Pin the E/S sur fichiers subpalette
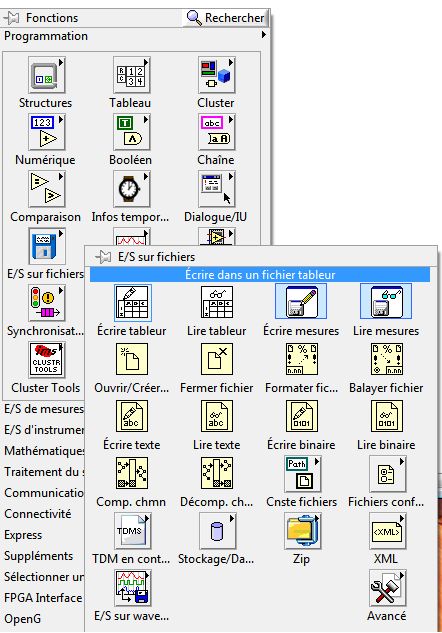Screen dimensions: 442x633 pyautogui.click(x=103, y=257)
